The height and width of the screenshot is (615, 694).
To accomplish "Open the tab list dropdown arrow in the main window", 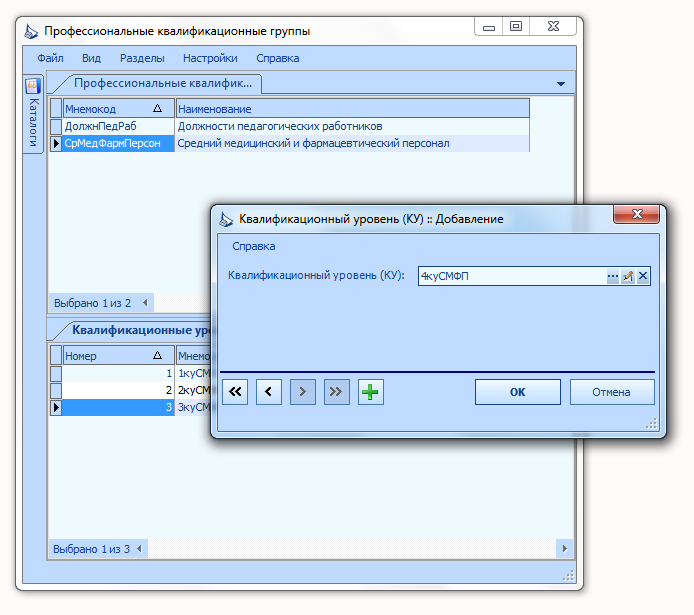I will click(x=561, y=84).
